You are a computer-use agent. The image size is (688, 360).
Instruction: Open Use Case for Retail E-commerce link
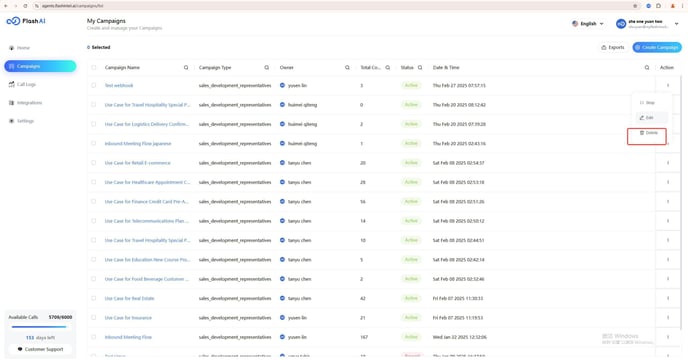click(x=137, y=163)
